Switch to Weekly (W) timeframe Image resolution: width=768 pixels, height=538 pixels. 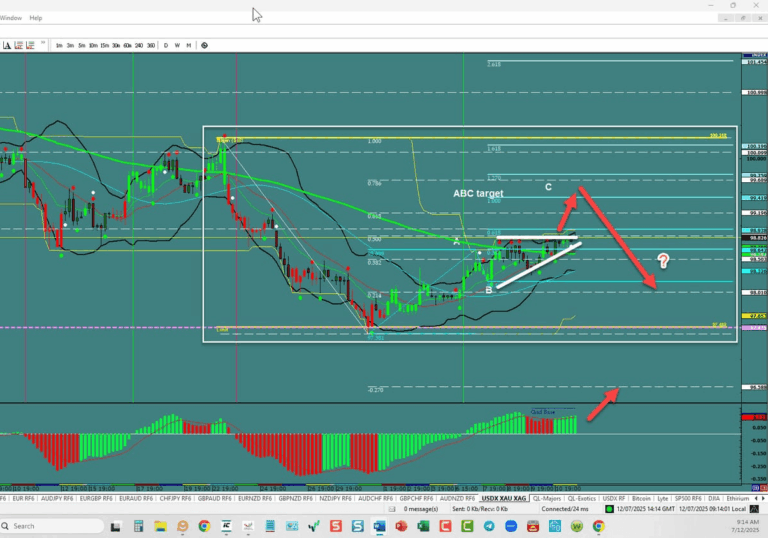coord(177,46)
